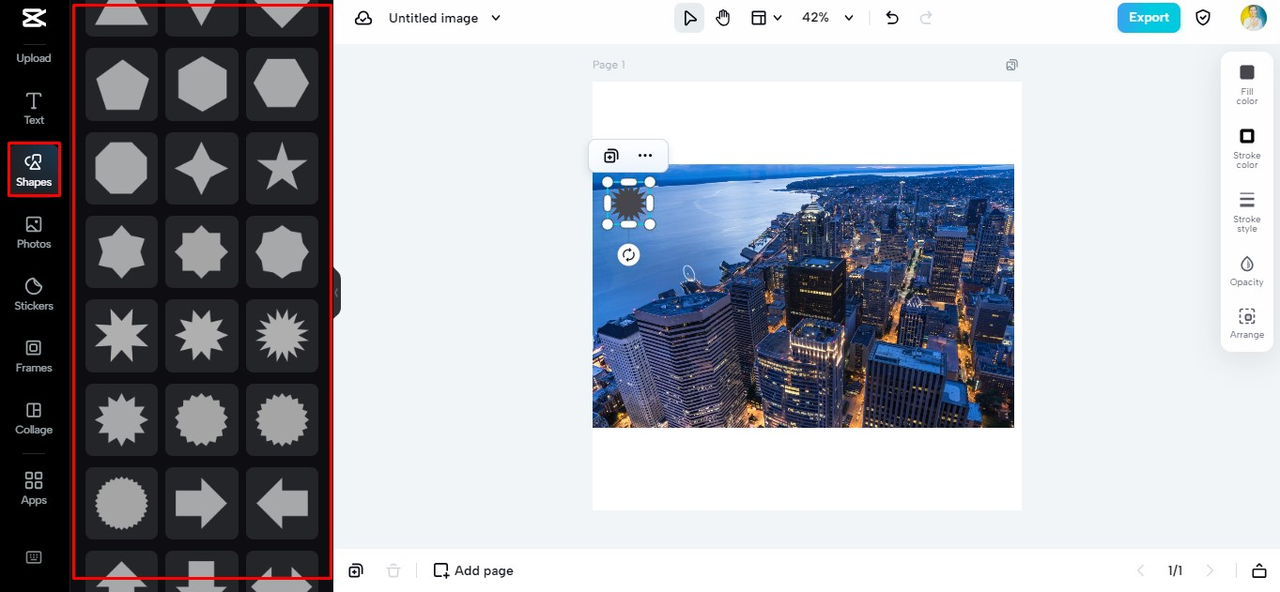This screenshot has height=592, width=1280.
Task: Open more options in floating toolbar
Action: 645,156
